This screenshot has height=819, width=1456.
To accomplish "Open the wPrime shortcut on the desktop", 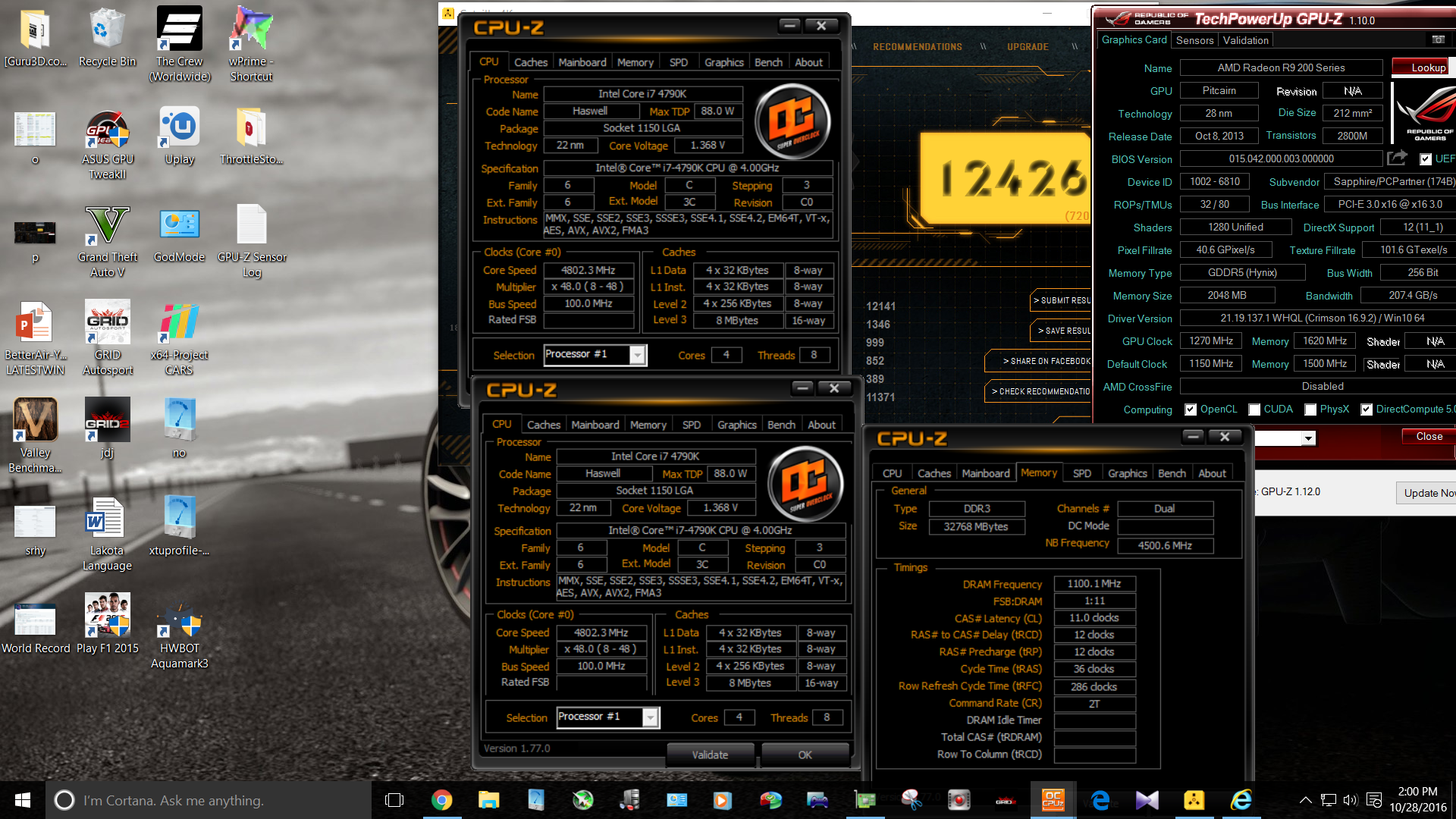I will [x=251, y=44].
